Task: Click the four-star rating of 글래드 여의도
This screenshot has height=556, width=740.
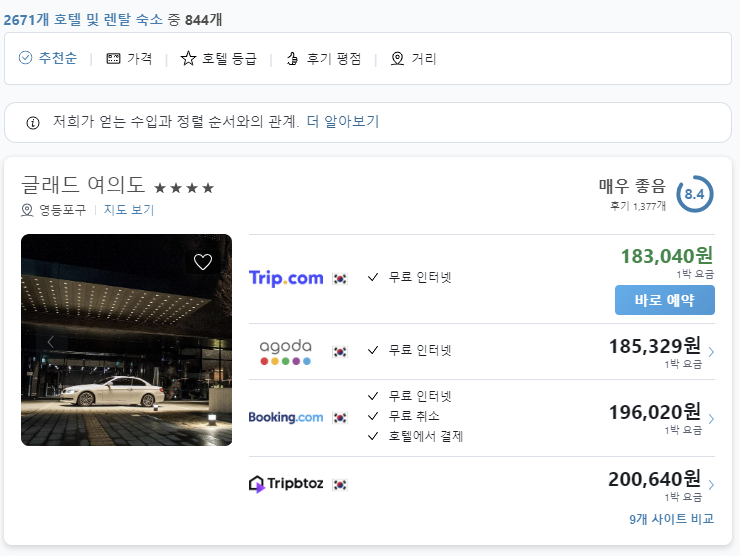Action: click(x=184, y=188)
